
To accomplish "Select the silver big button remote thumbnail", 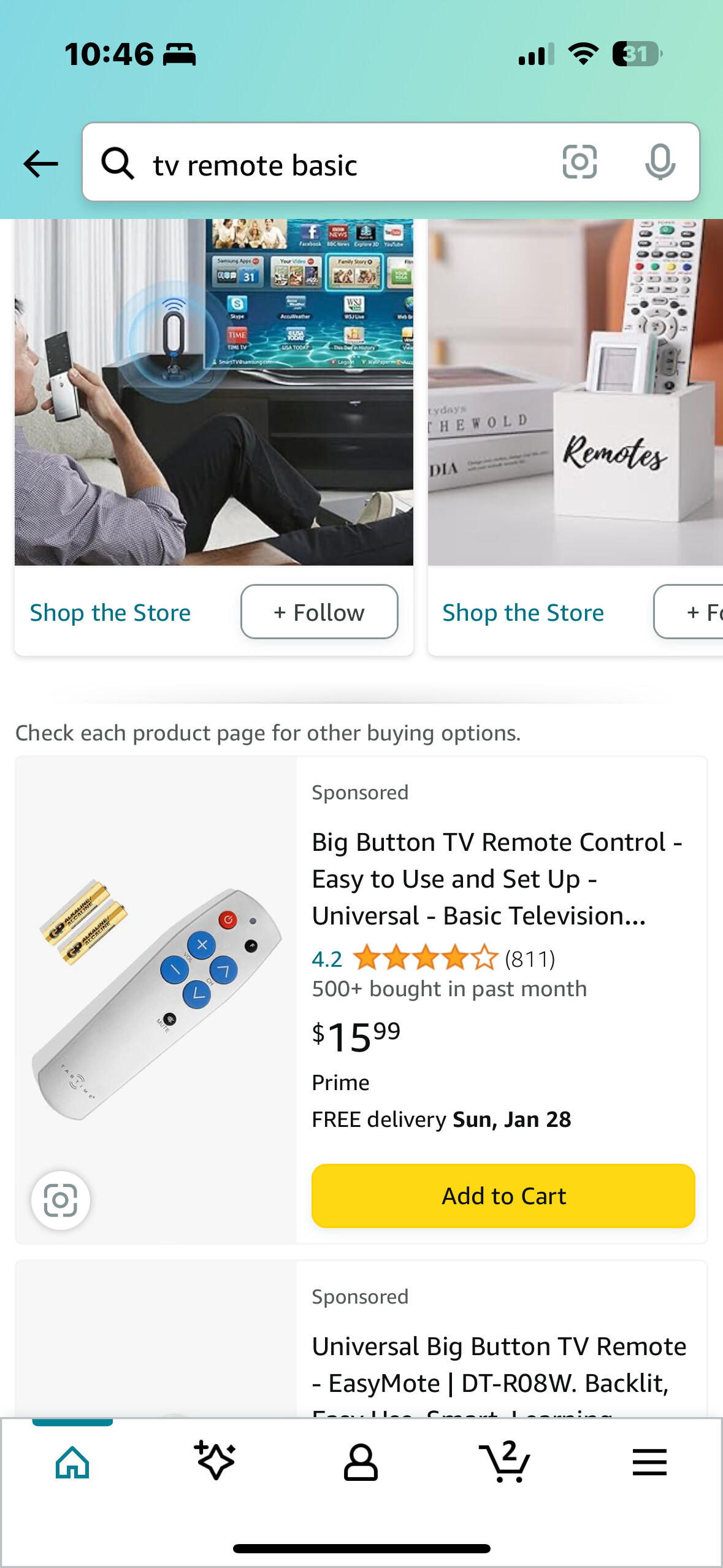I will pos(156,1001).
